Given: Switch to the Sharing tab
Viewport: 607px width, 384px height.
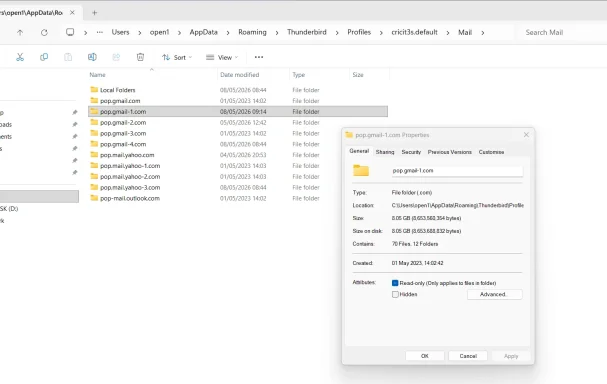Looking at the screenshot, I should (385, 152).
